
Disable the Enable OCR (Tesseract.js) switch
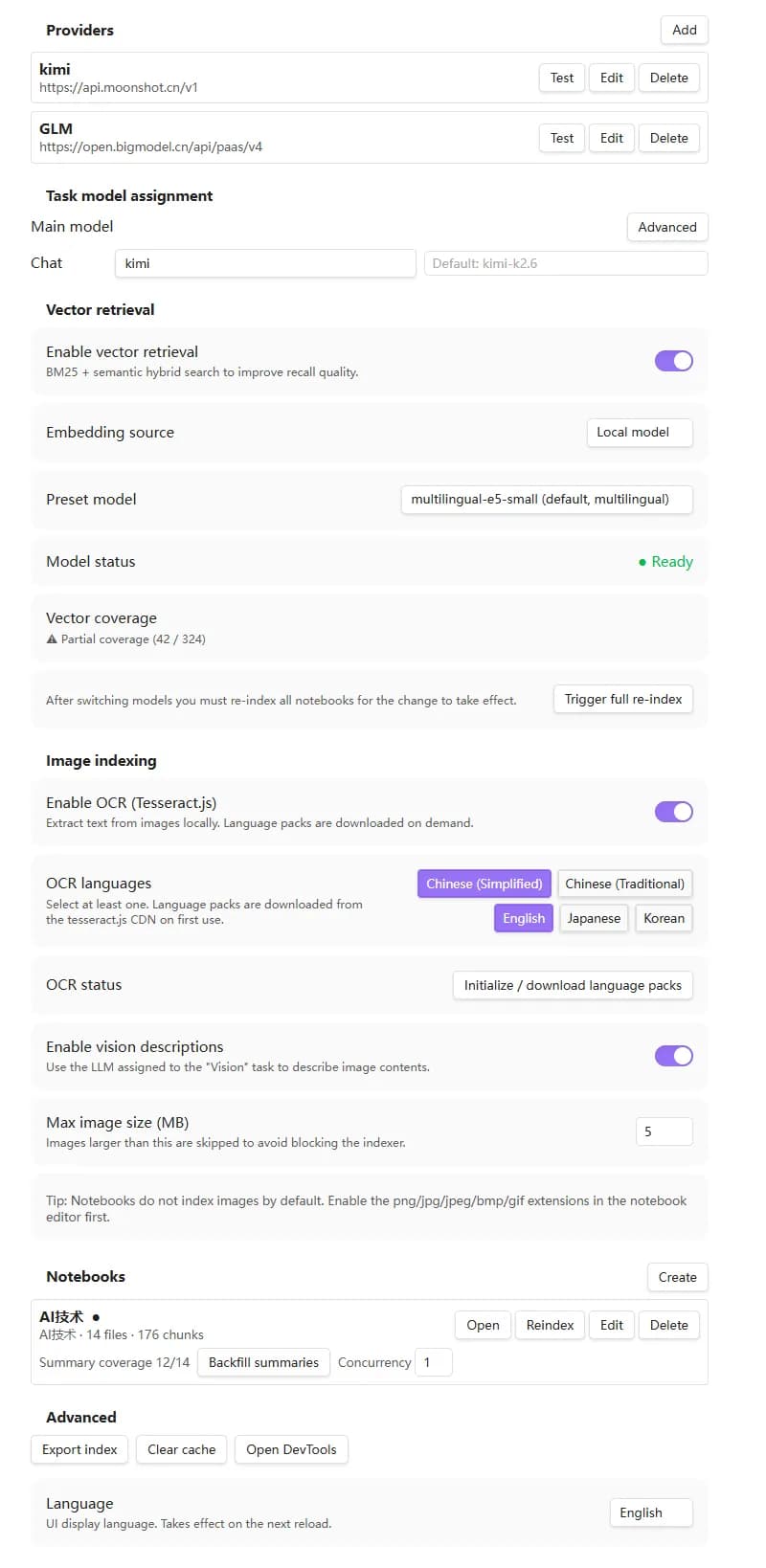pyautogui.click(x=673, y=812)
